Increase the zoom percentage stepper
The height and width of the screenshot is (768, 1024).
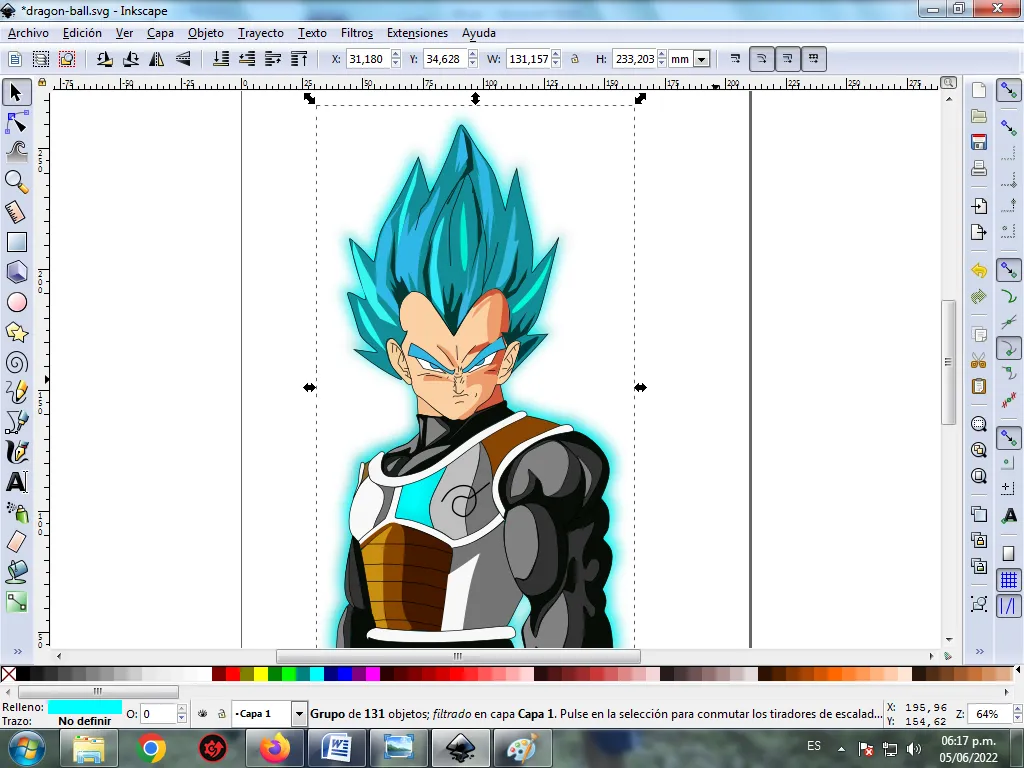tap(1017, 709)
